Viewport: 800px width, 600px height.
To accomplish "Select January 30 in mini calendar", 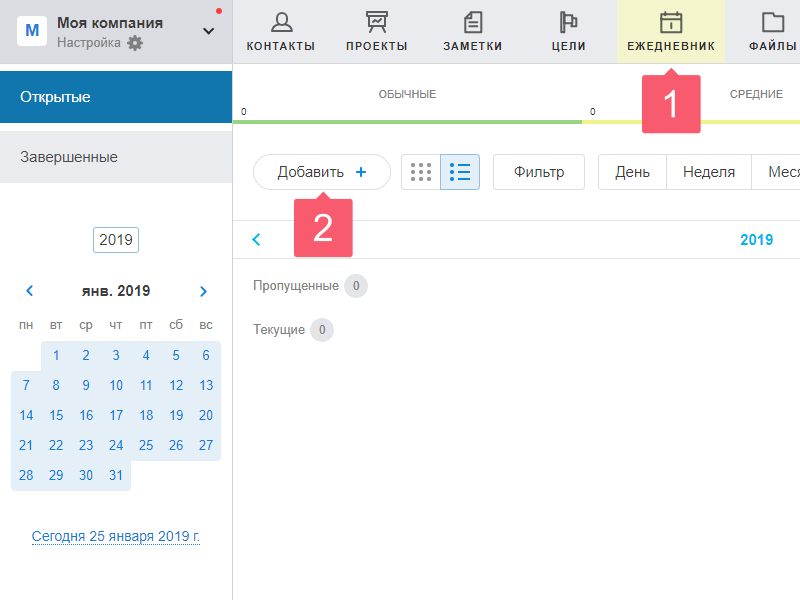I will point(86,476).
